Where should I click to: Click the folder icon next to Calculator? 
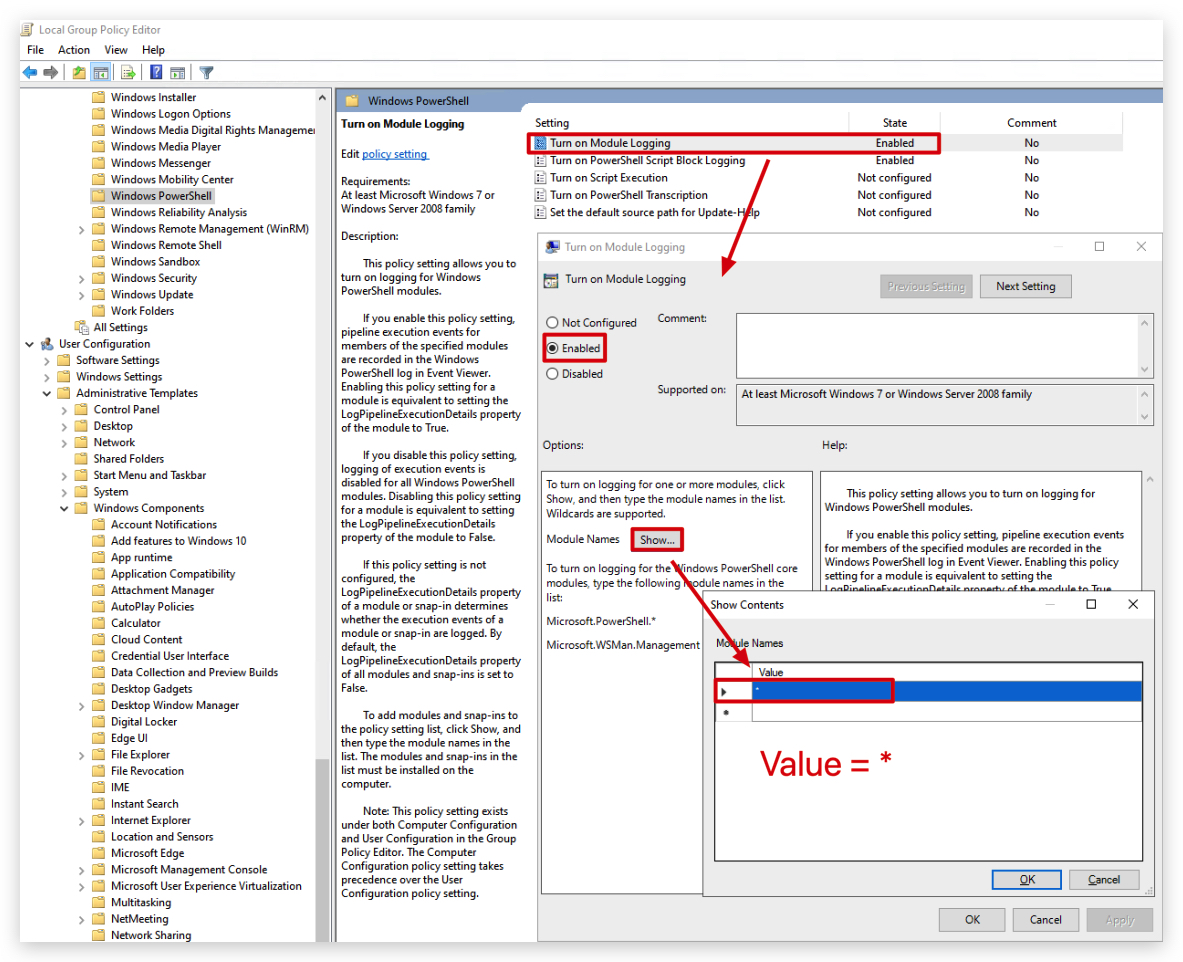(x=98, y=623)
